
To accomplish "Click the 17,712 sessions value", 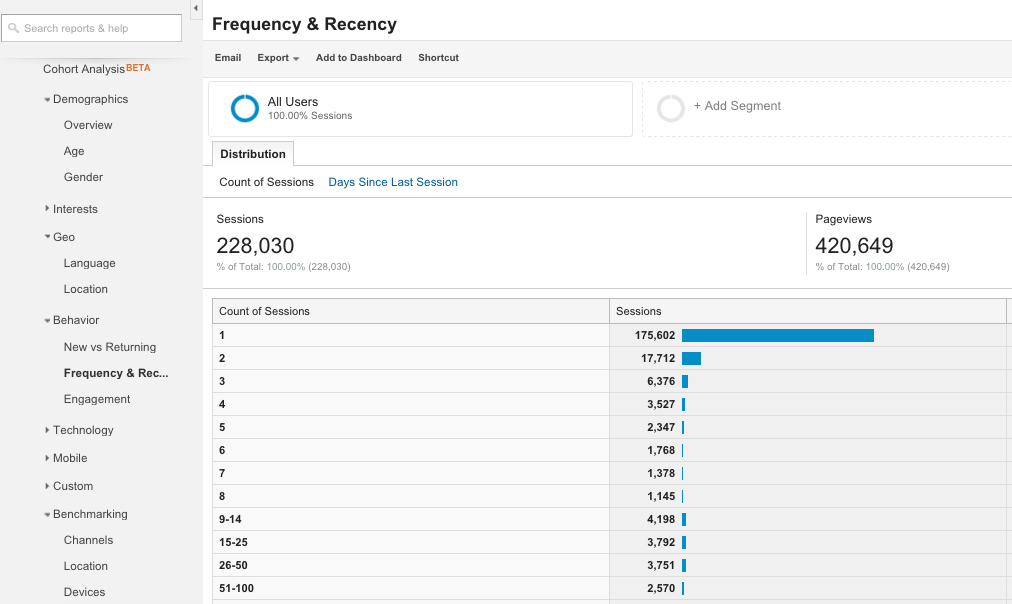I will tap(658, 358).
